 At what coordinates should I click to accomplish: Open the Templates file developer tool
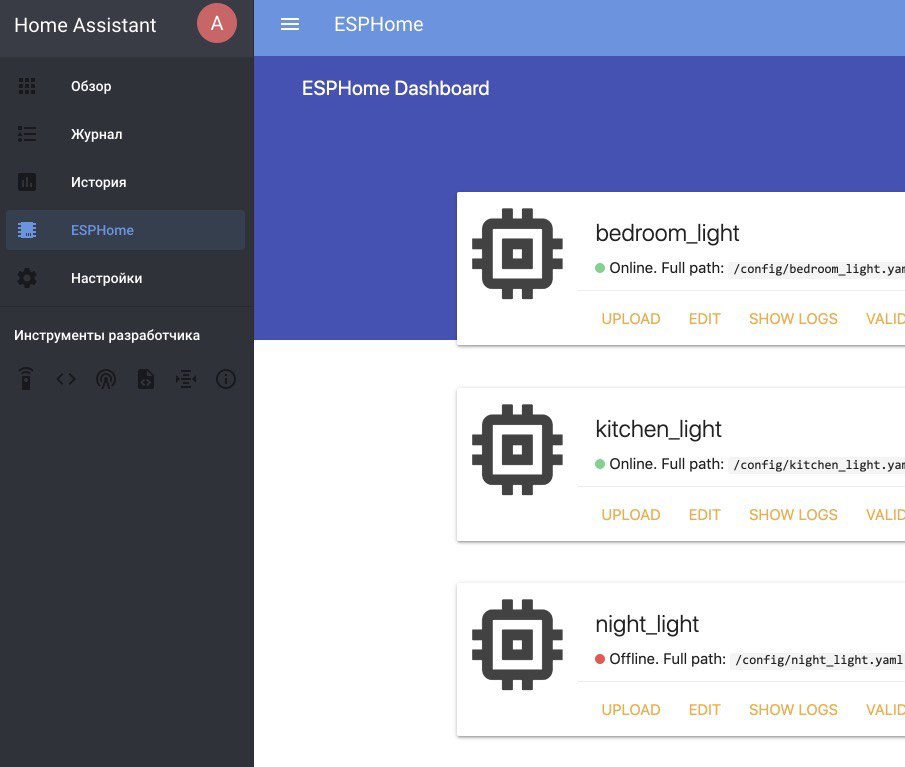(x=145, y=379)
